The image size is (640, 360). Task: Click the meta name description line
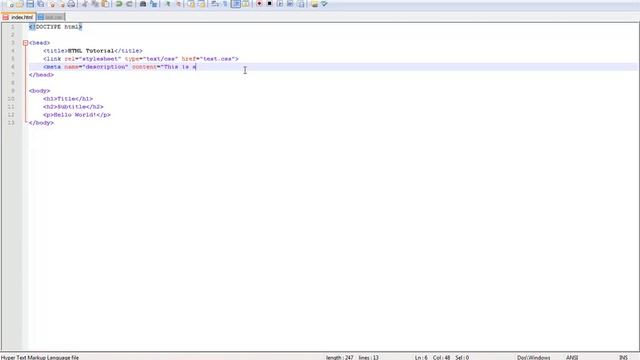coord(120,67)
